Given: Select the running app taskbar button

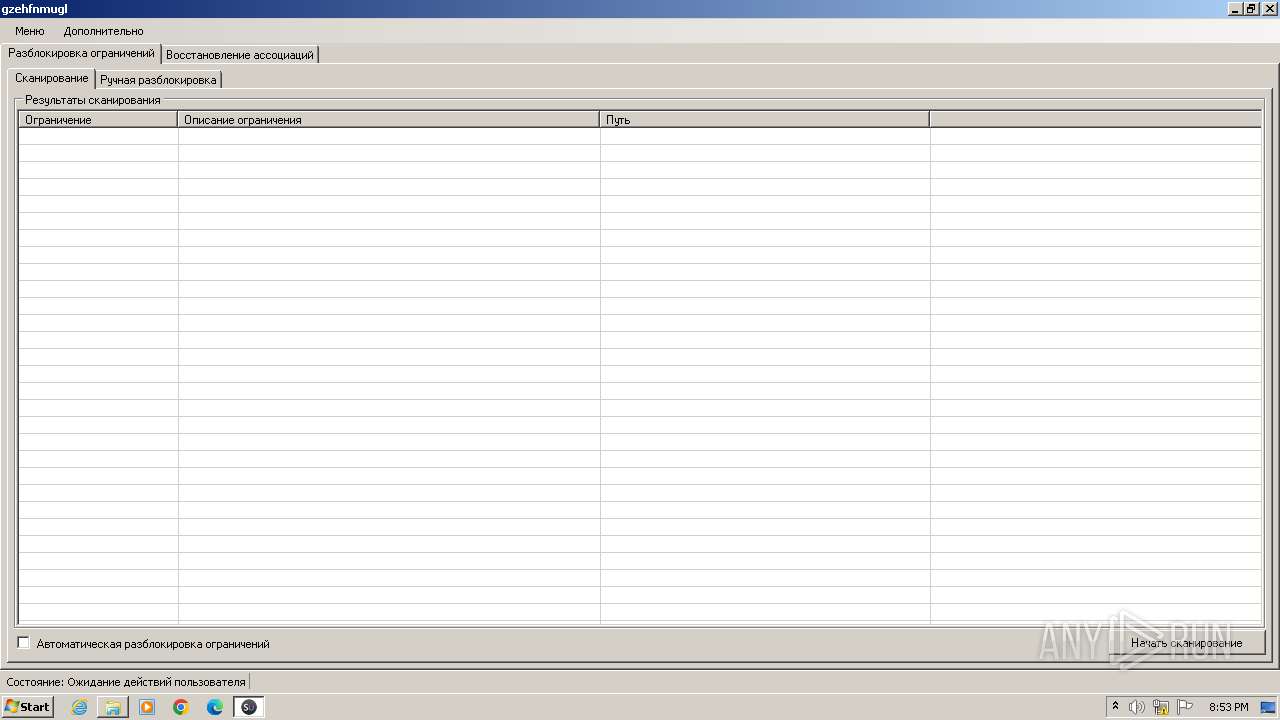Looking at the screenshot, I should (x=249, y=707).
